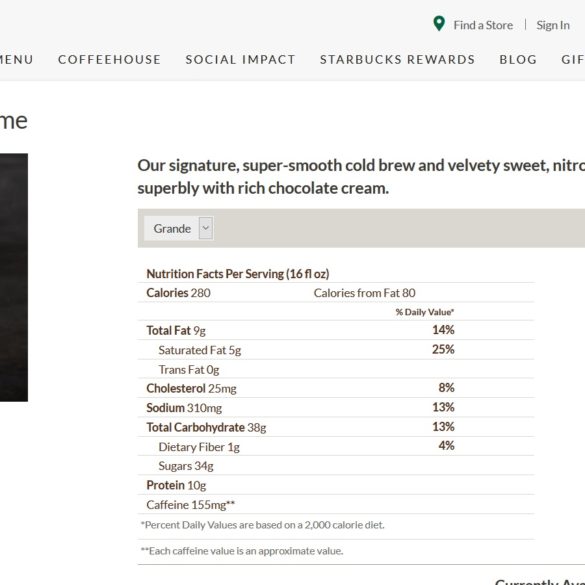Click the Caffeine 155mg row
Viewport: 585px width, 585px height.
coord(336,504)
